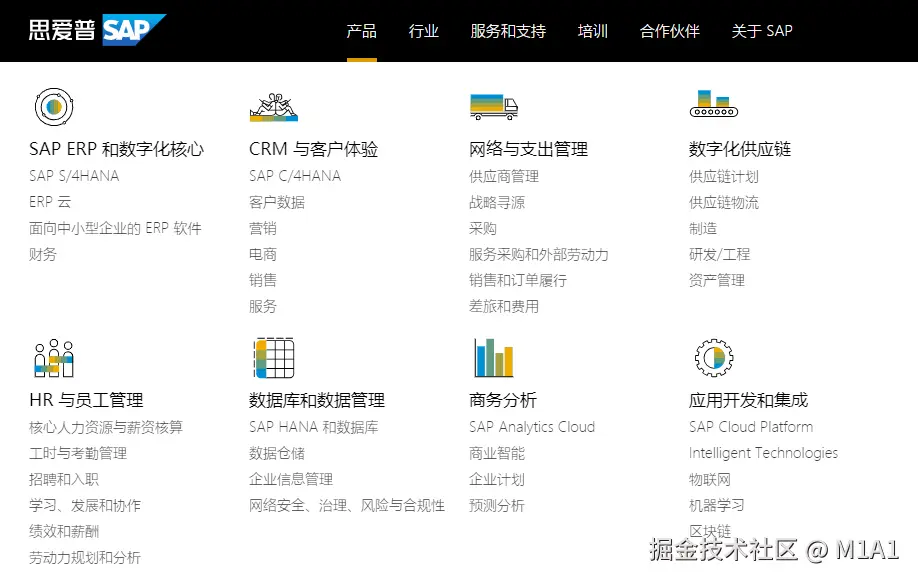Click the delivery truck spend management icon
This screenshot has width=918, height=582.
(x=494, y=107)
